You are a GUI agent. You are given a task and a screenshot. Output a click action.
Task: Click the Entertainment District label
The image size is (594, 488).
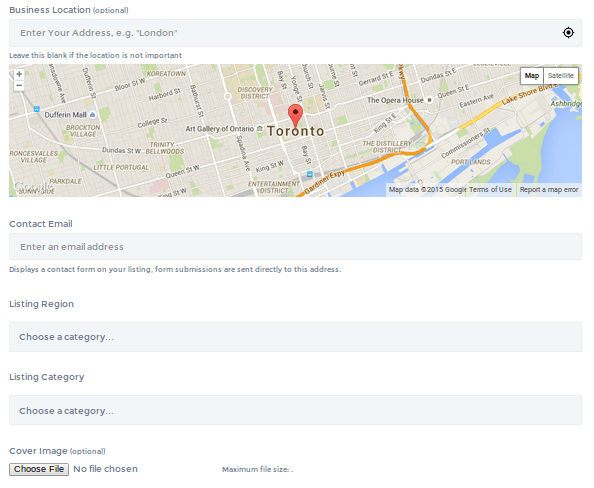click(274, 187)
